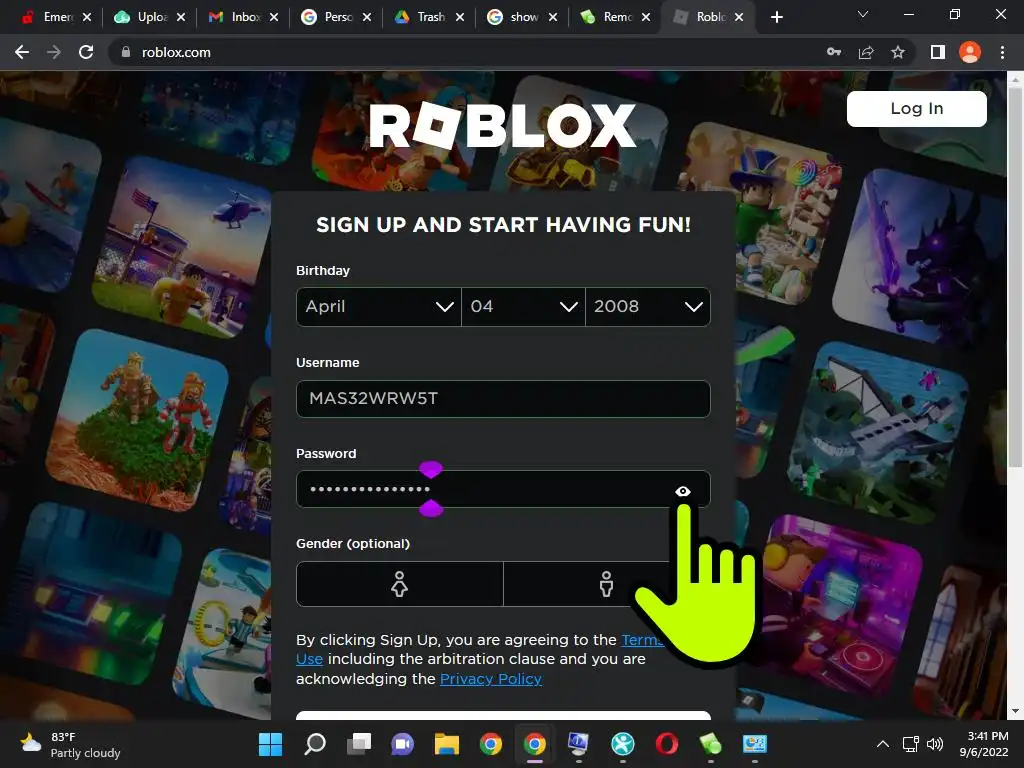Open the saved passwords key icon

834,52
